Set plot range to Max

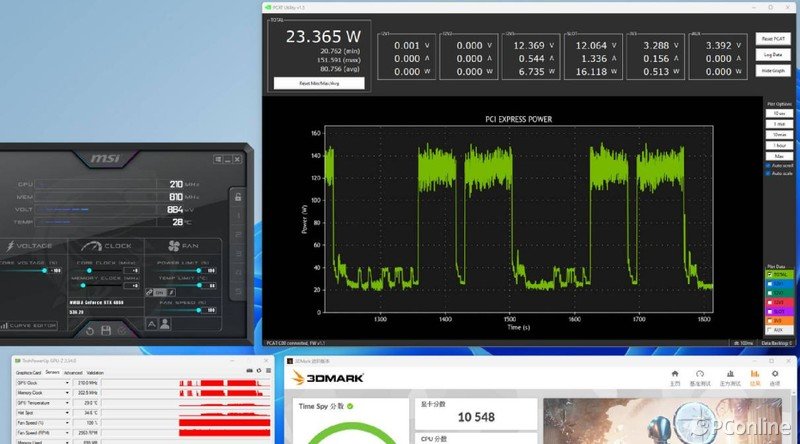(x=779, y=156)
